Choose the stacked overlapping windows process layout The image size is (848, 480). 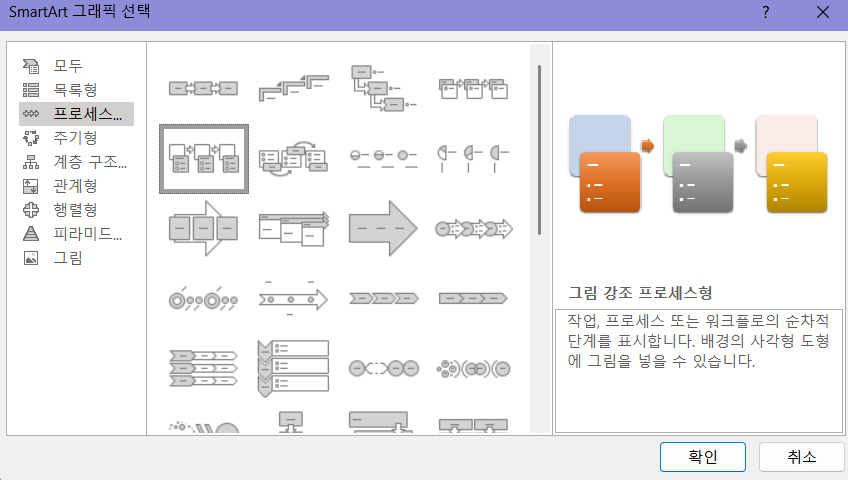(x=294, y=229)
